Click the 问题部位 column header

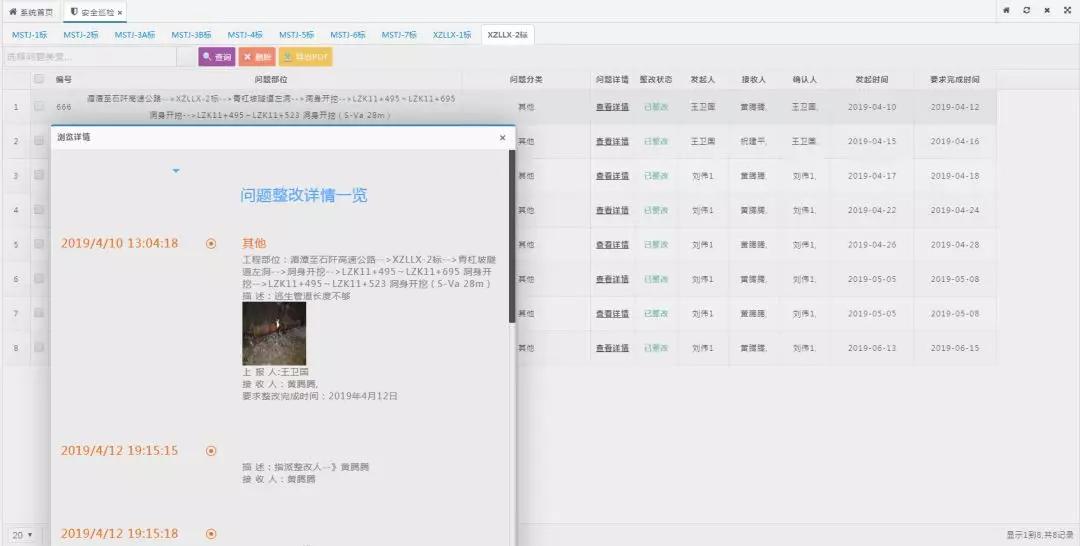click(271, 79)
